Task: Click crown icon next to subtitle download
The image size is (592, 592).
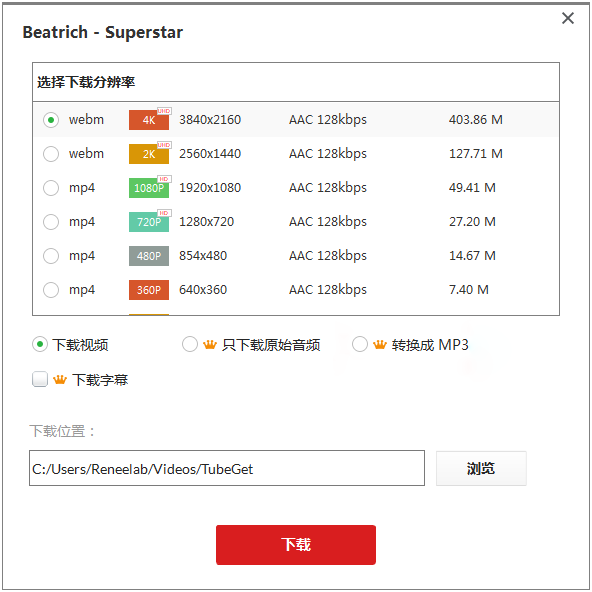Action: [x=60, y=379]
